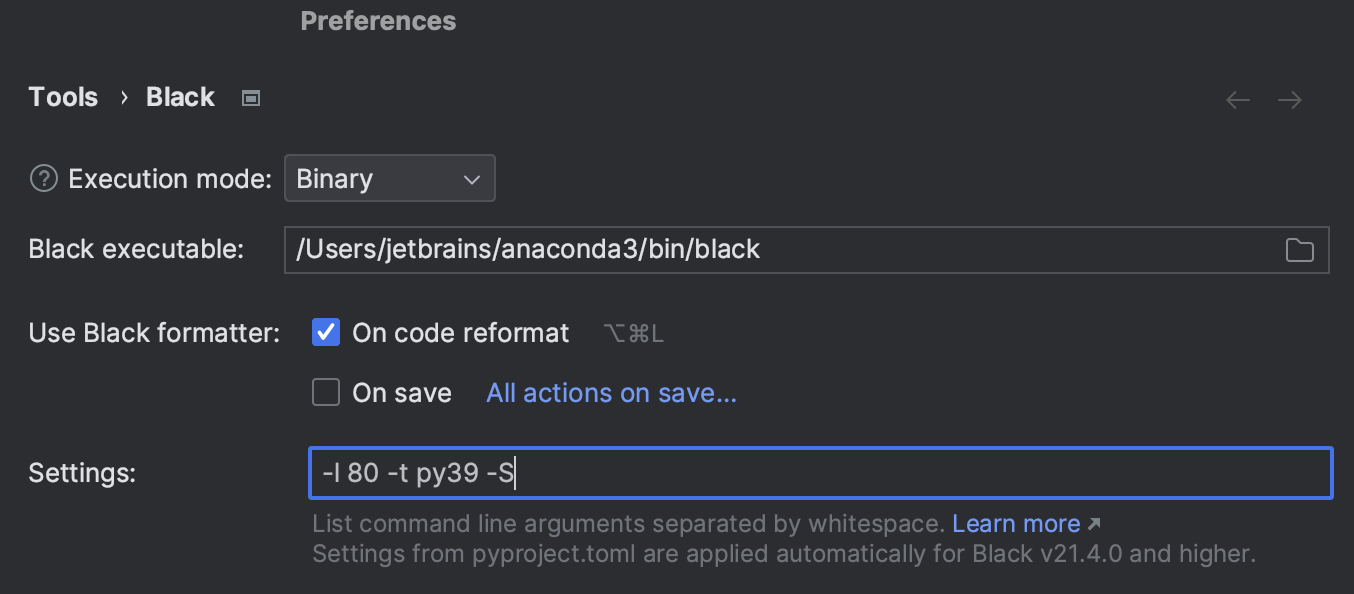
Task: Open the folder icon to browse for Black executable
Action: pyautogui.click(x=1300, y=249)
